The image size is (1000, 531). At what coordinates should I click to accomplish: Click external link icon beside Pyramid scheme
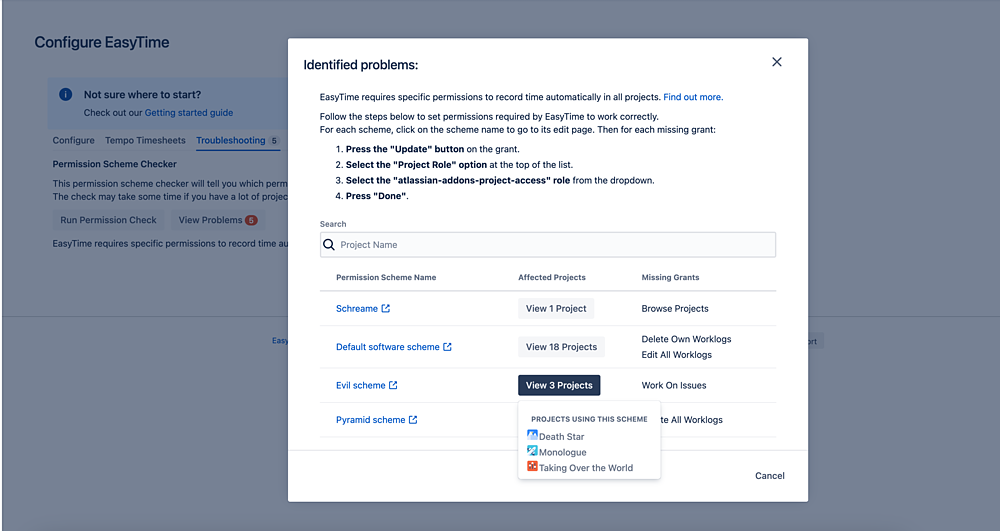(x=413, y=420)
